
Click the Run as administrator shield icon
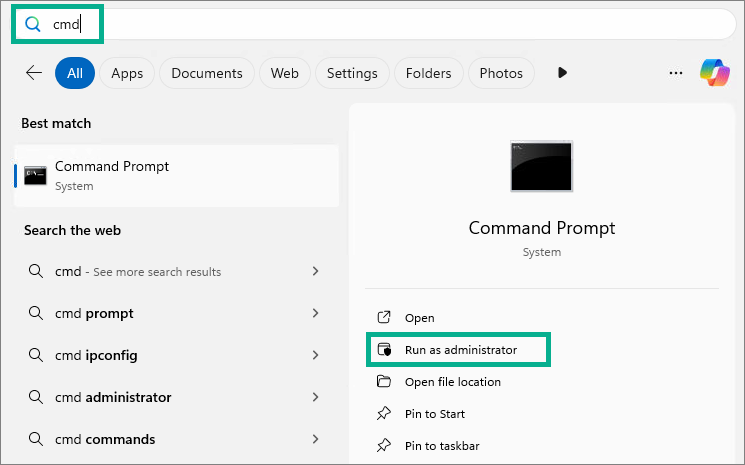pyautogui.click(x=384, y=350)
